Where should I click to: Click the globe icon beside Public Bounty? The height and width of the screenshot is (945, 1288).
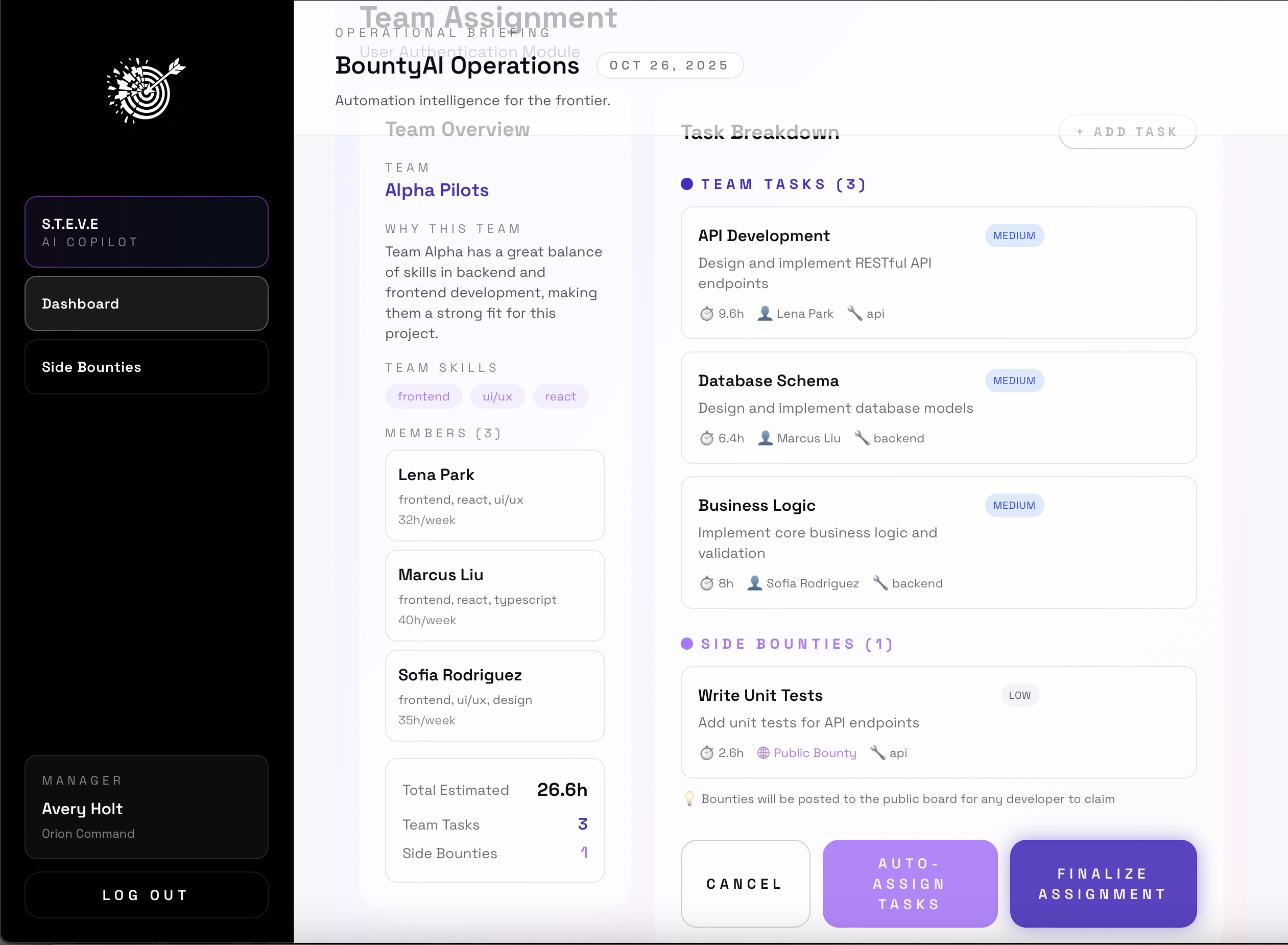(x=763, y=753)
